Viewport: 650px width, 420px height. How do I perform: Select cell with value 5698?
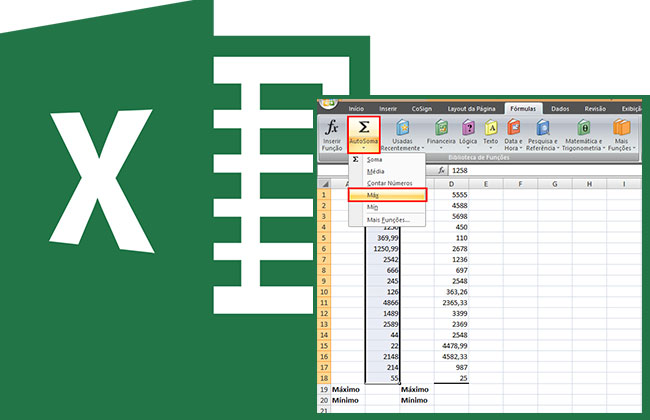(x=451, y=216)
